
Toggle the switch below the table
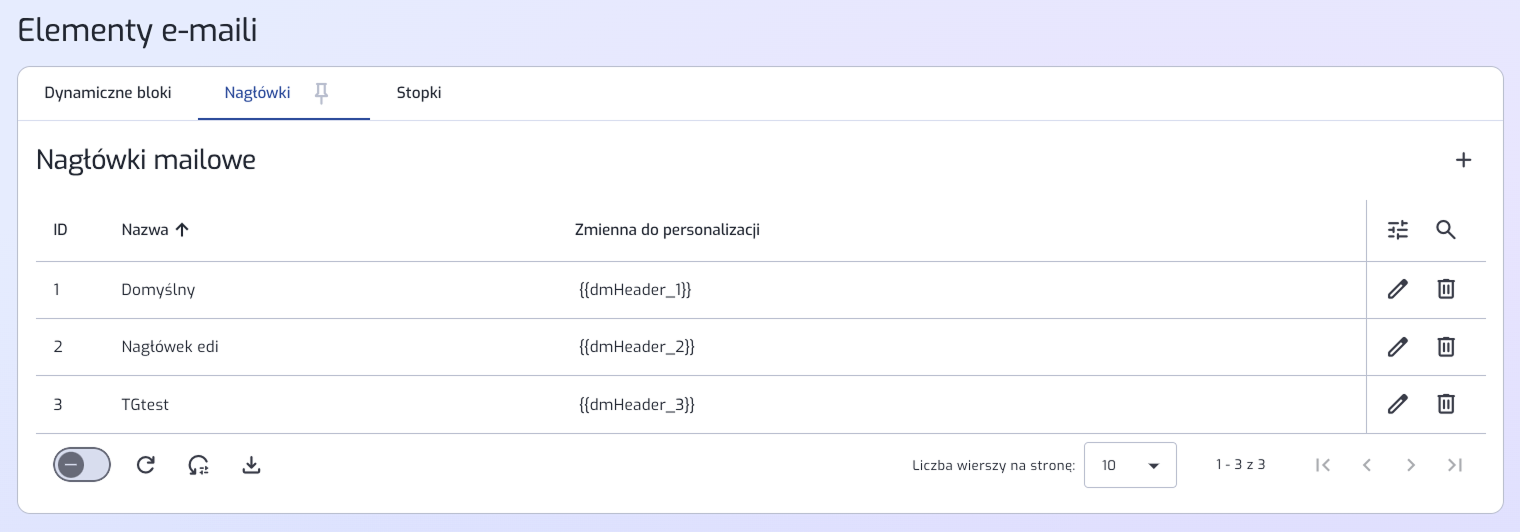[x=82, y=464]
